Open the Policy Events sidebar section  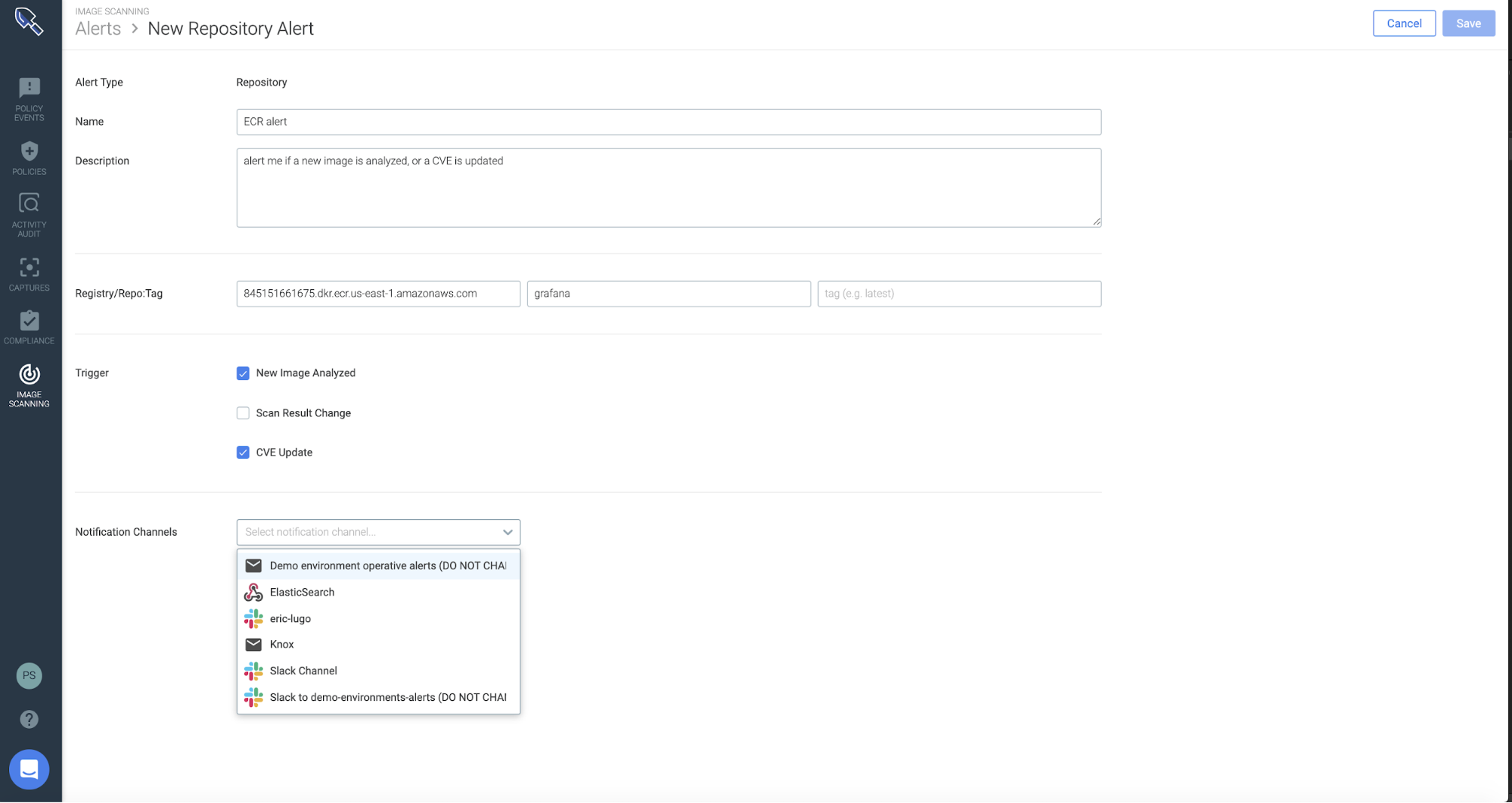click(x=29, y=98)
